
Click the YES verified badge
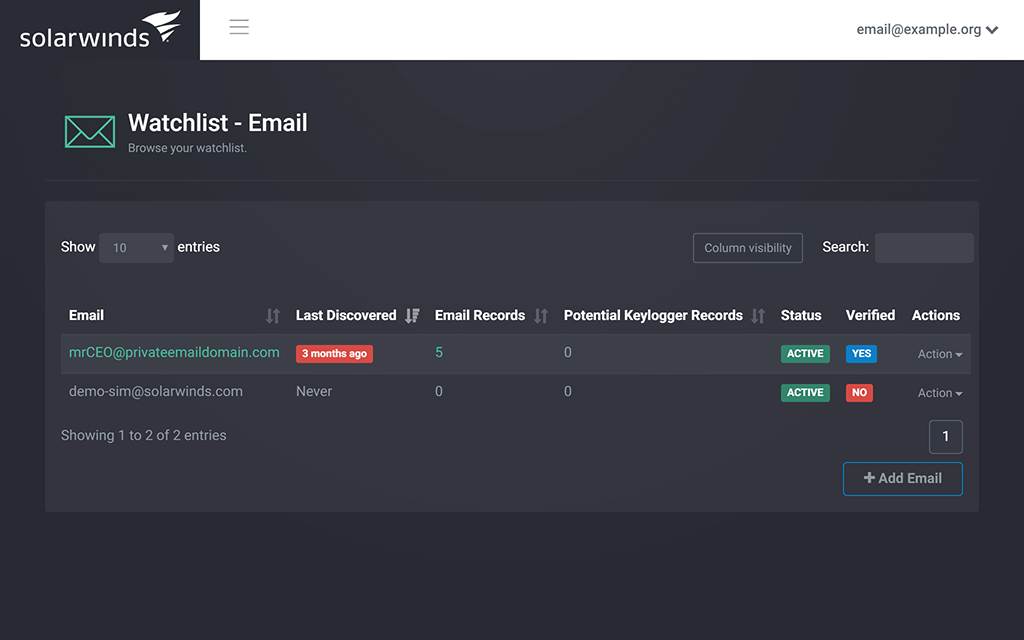click(x=861, y=353)
